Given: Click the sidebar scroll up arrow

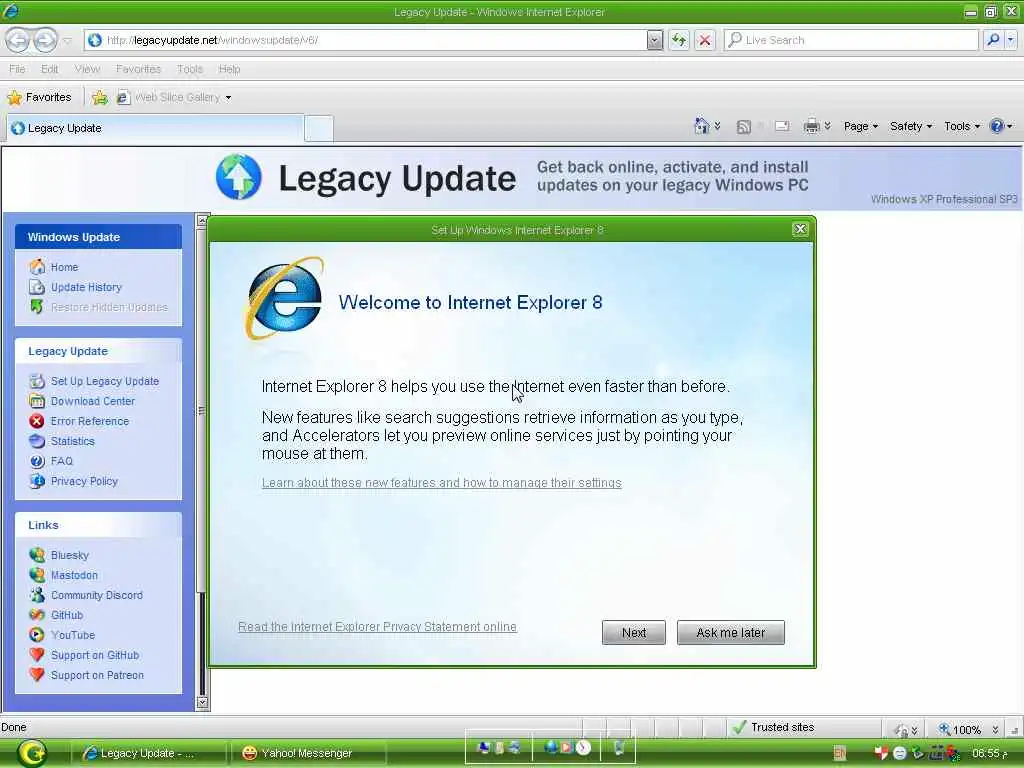Looking at the screenshot, I should 202,220.
